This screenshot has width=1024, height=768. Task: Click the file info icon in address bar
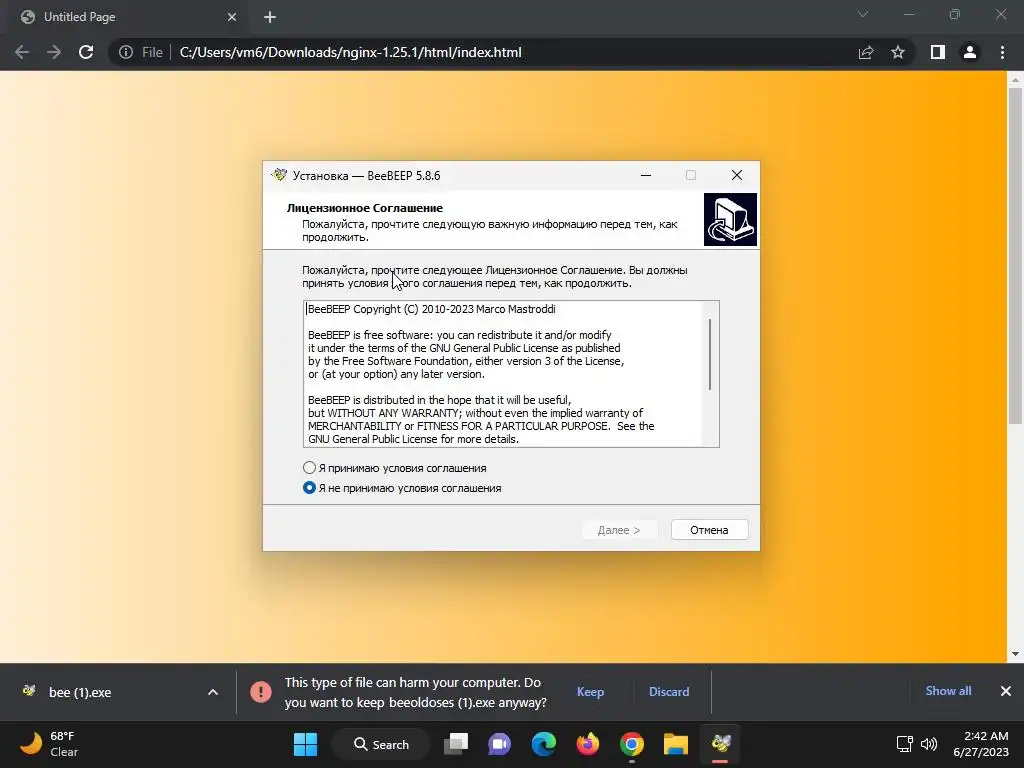(125, 52)
